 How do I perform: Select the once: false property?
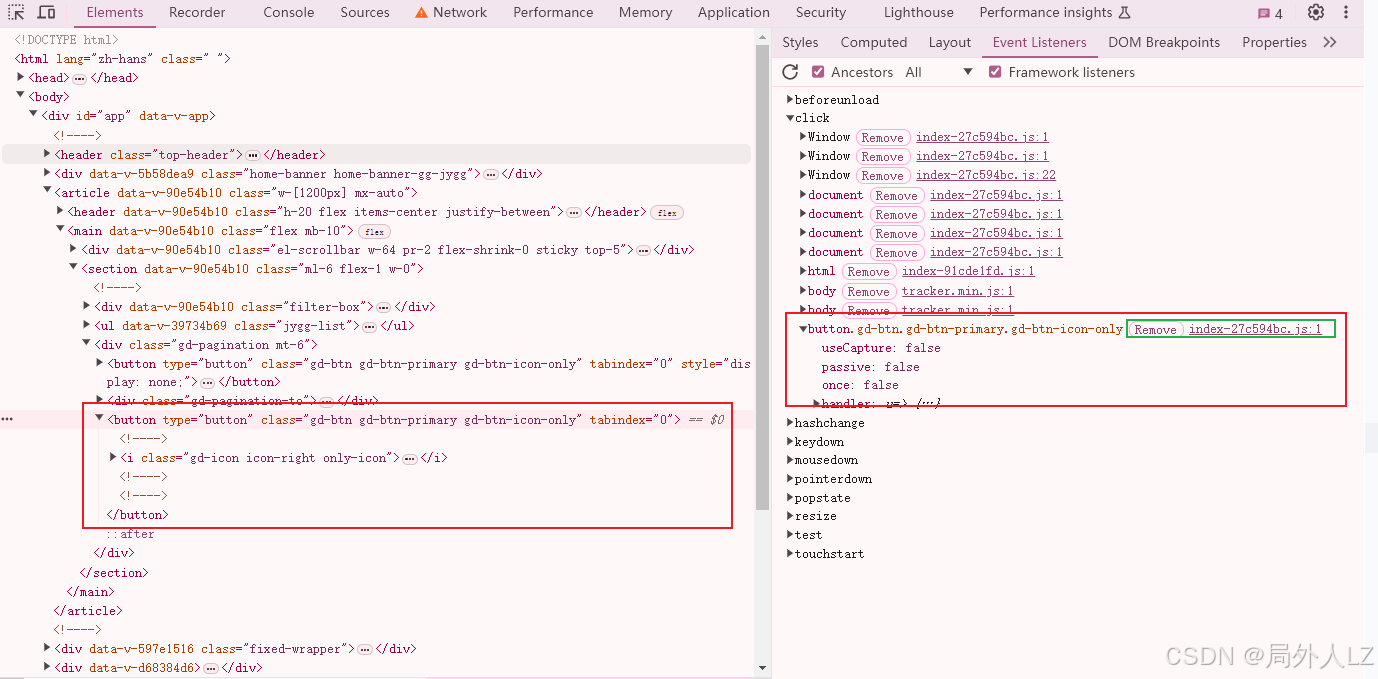coord(860,385)
